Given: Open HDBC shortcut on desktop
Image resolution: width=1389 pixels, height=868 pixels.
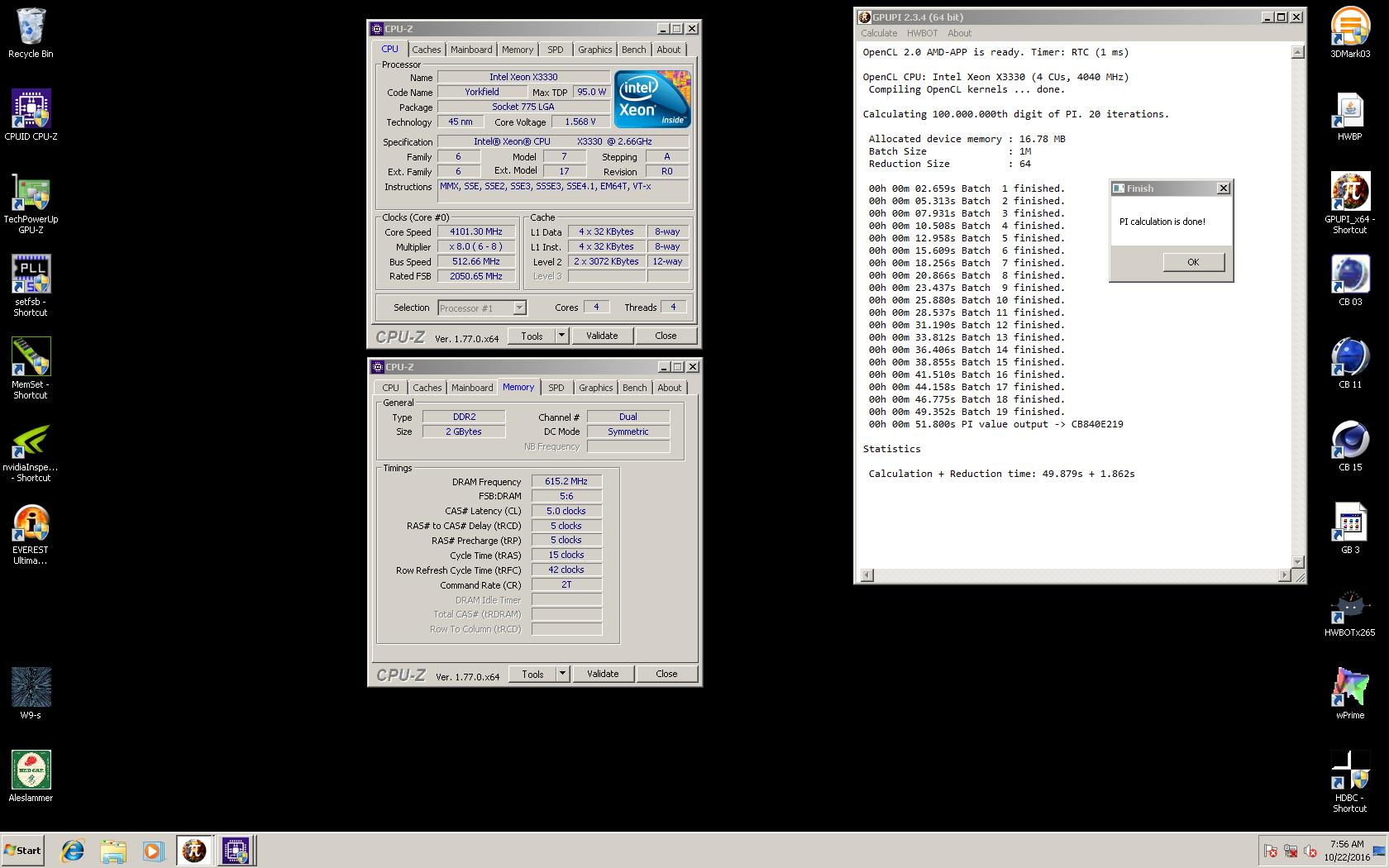Looking at the screenshot, I should coord(1350,782).
